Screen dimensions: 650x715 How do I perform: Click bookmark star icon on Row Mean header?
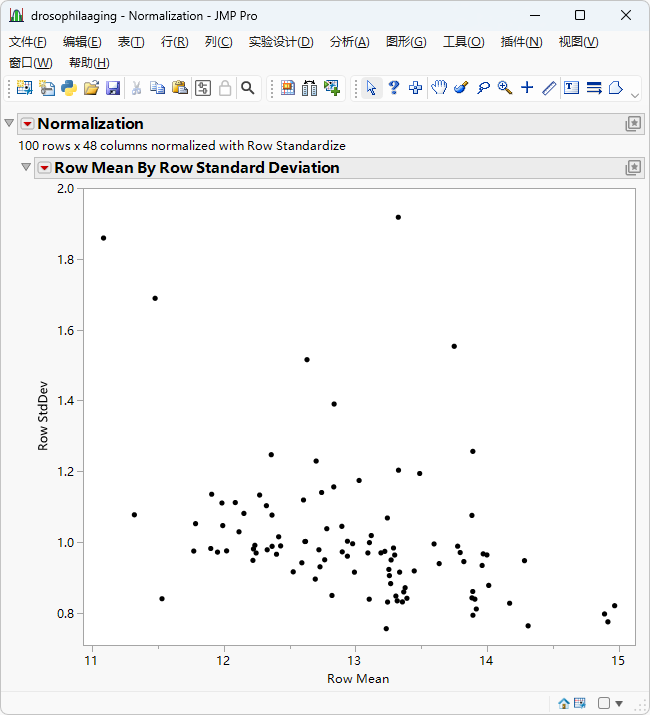633,168
